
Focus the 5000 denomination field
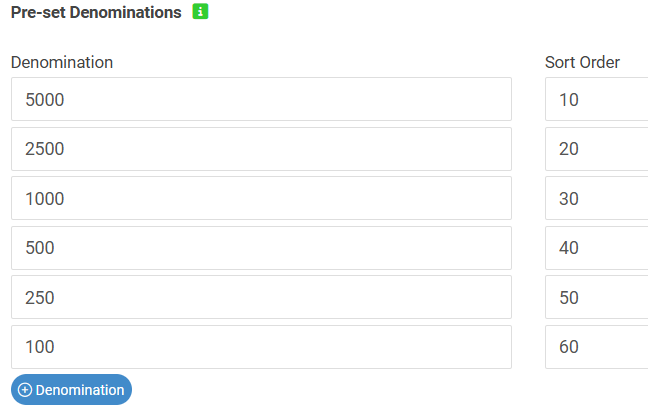click(x=261, y=100)
